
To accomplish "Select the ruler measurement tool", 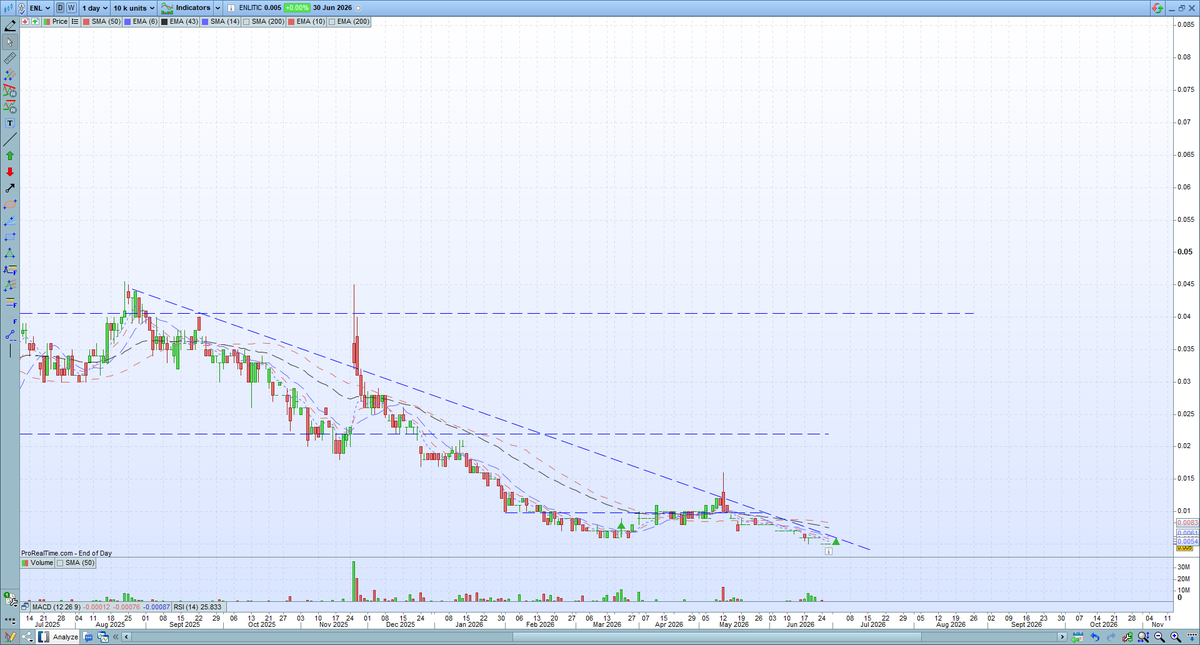I will click(x=10, y=60).
